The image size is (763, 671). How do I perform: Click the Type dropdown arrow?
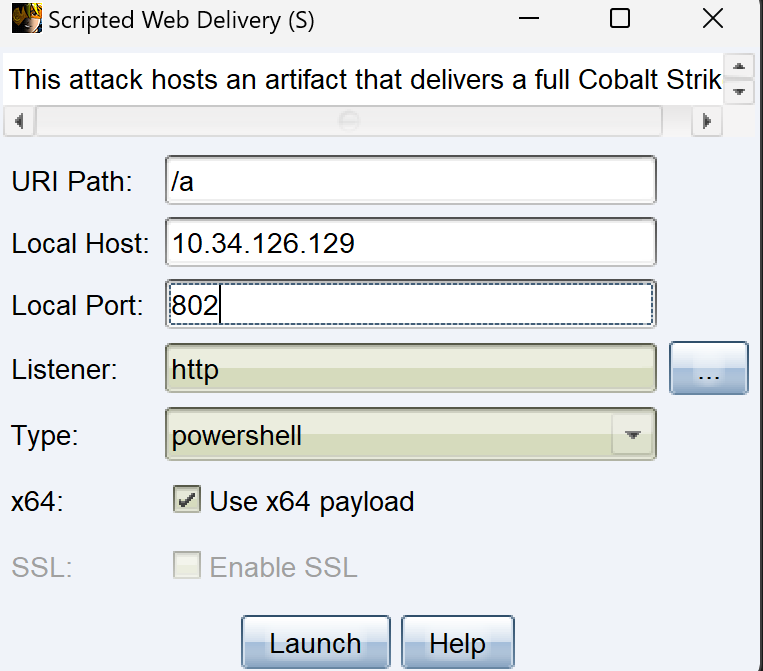[x=632, y=435]
